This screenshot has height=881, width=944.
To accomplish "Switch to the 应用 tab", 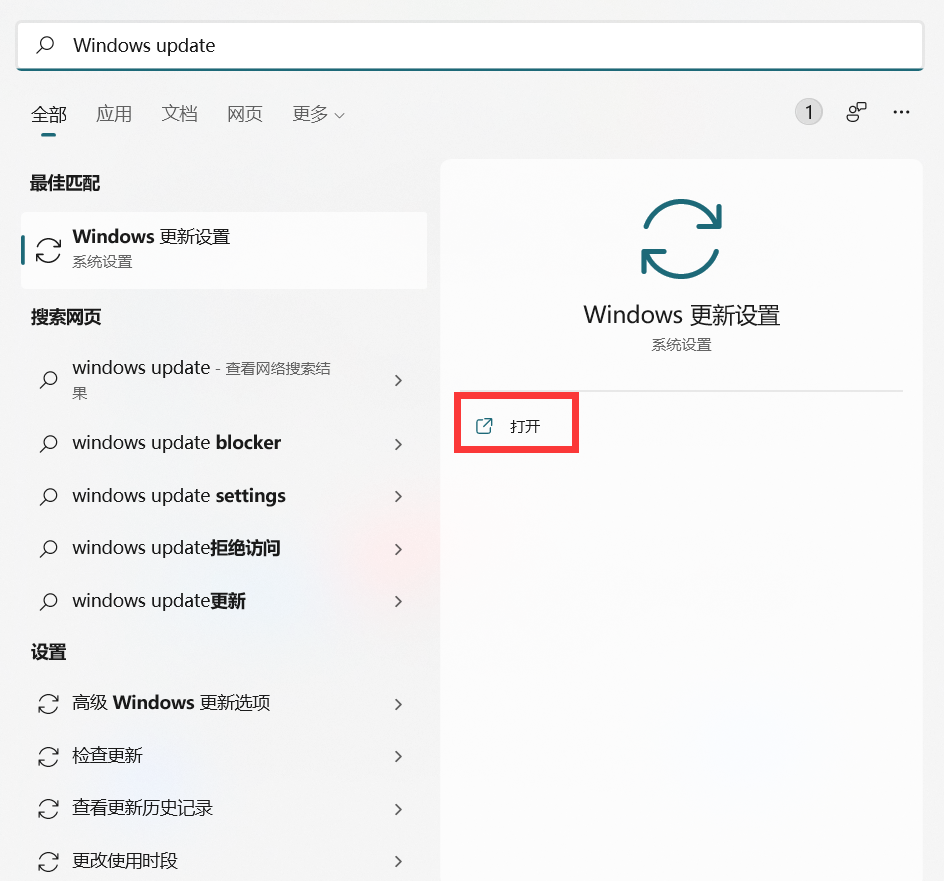I will [x=114, y=113].
